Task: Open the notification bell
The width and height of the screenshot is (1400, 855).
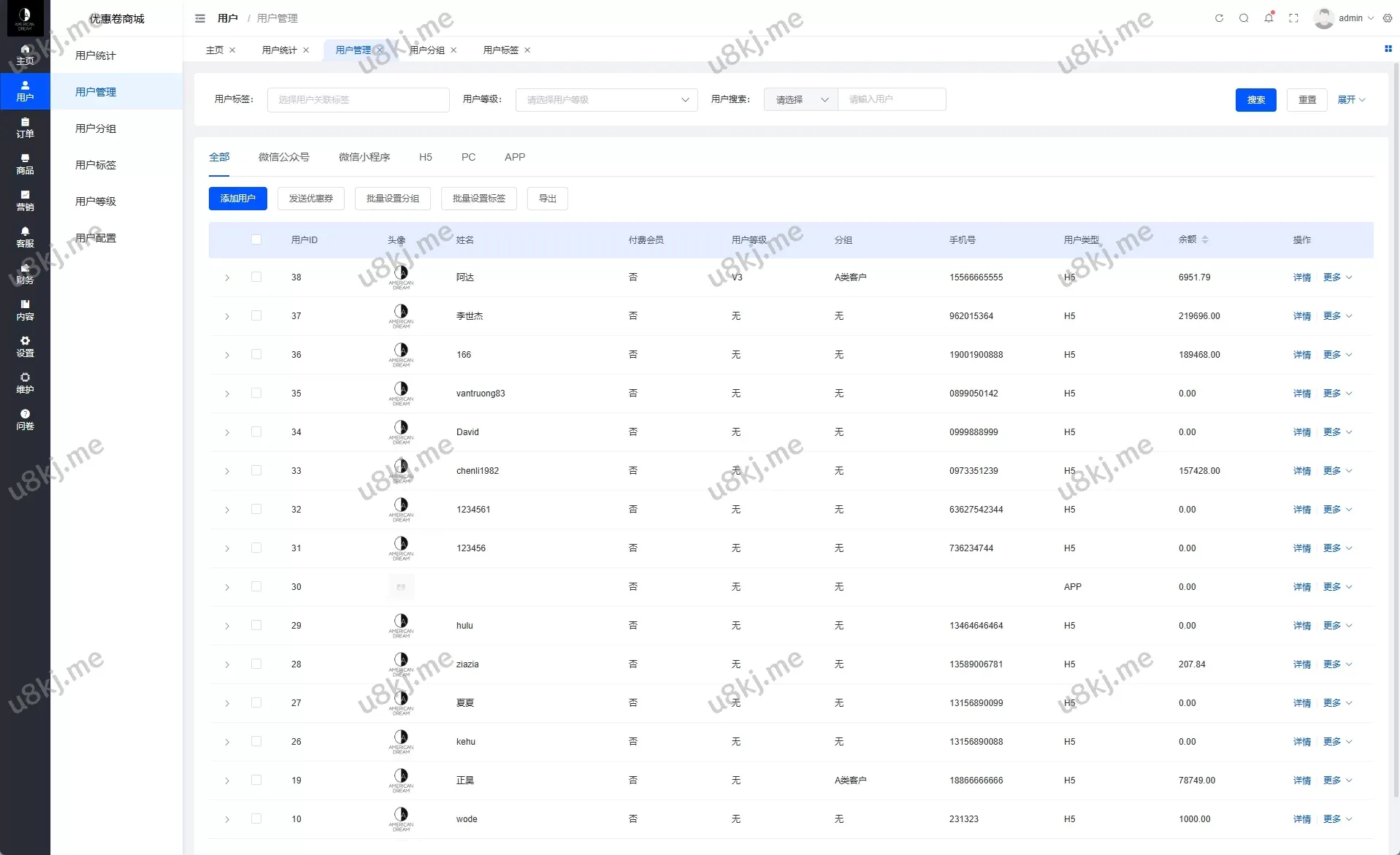Action: [1269, 18]
